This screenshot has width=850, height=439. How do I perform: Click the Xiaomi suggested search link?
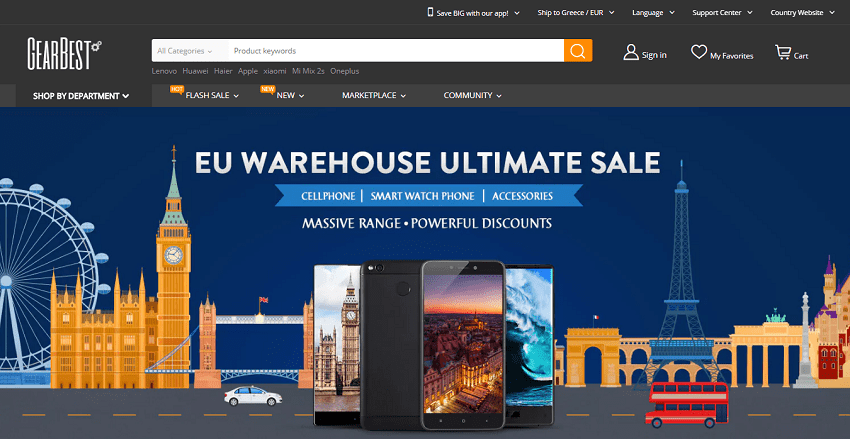pos(275,71)
